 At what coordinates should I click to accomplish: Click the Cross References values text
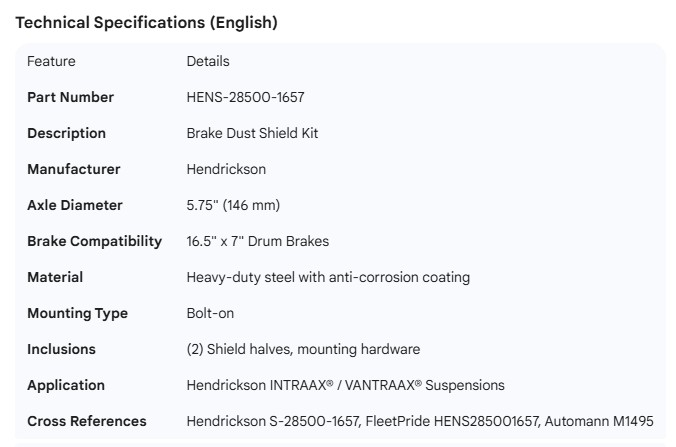click(x=420, y=421)
